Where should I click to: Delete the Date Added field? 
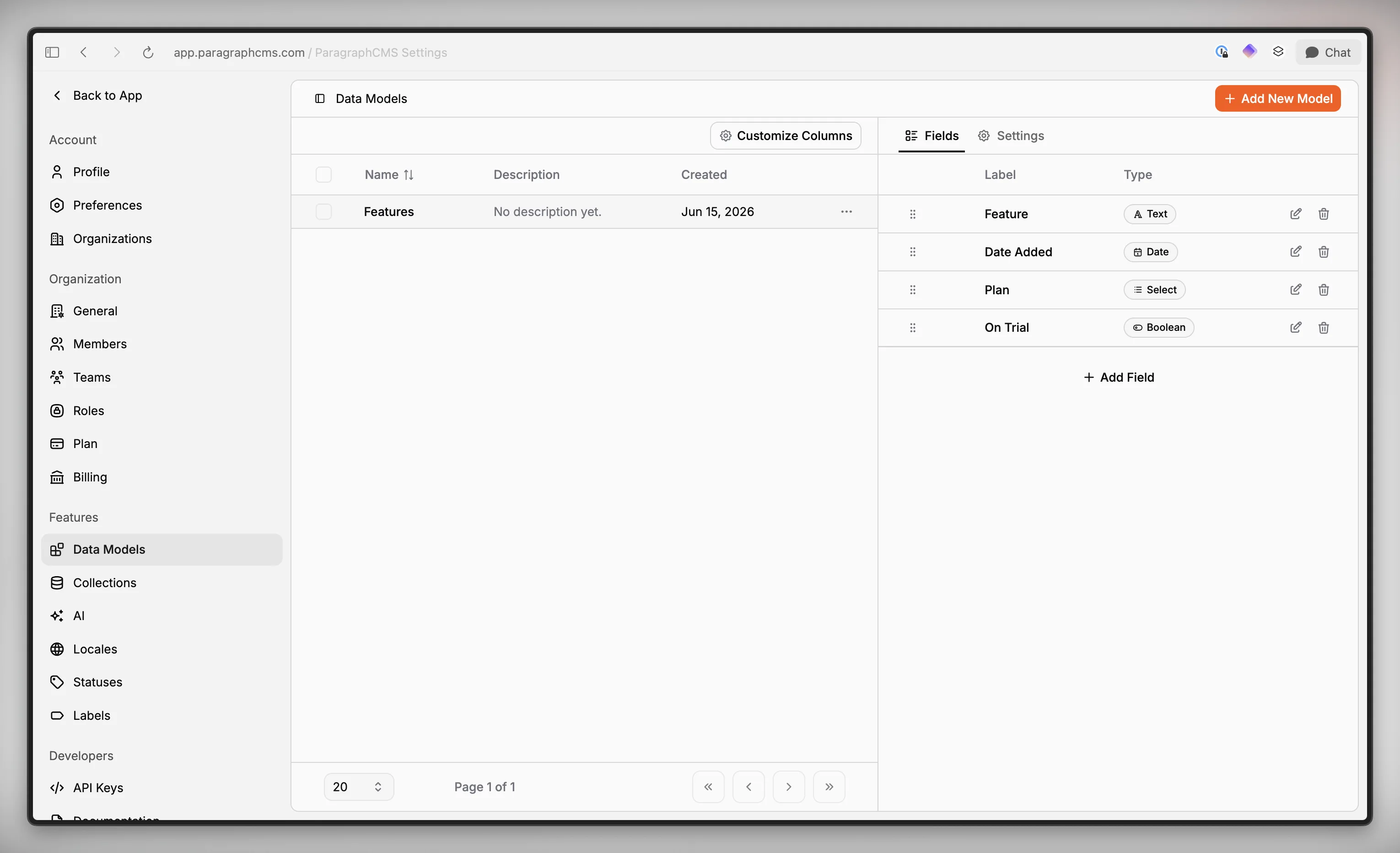[1323, 252]
